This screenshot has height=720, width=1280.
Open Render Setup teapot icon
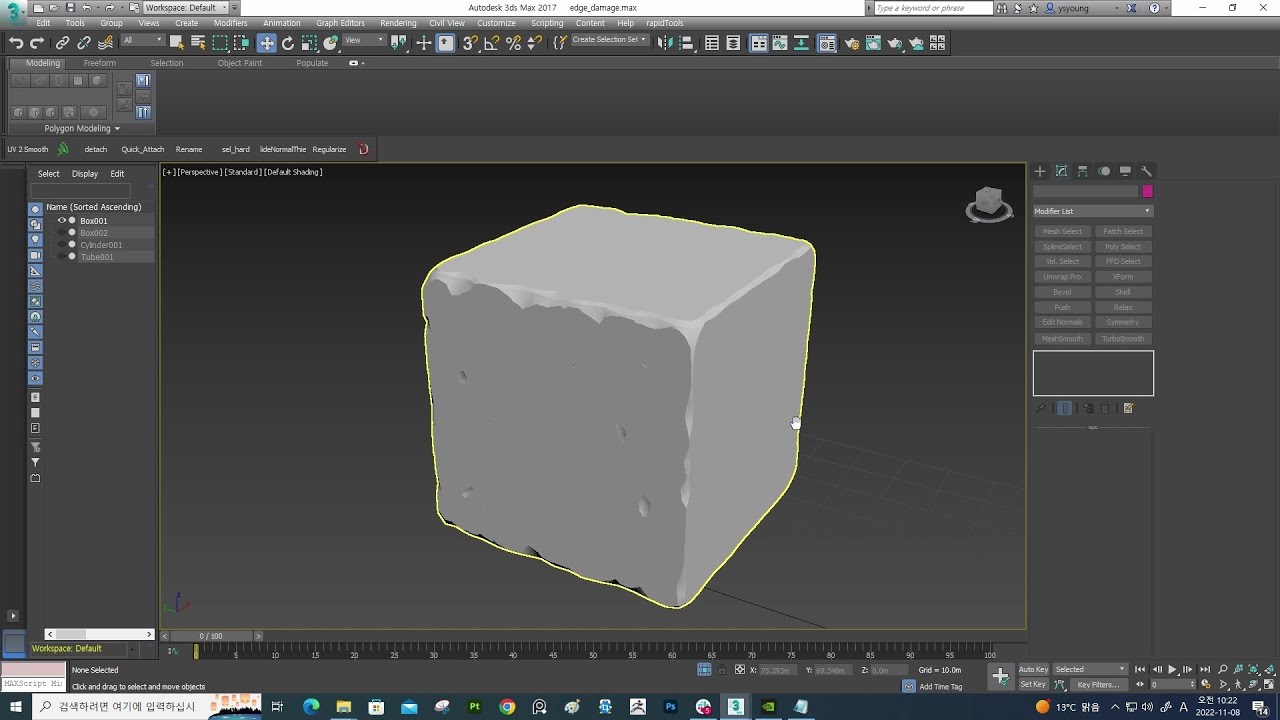(852, 43)
